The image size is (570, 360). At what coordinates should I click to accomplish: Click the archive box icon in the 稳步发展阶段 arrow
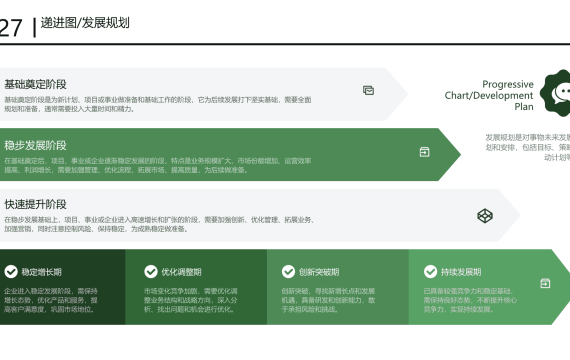click(425, 152)
